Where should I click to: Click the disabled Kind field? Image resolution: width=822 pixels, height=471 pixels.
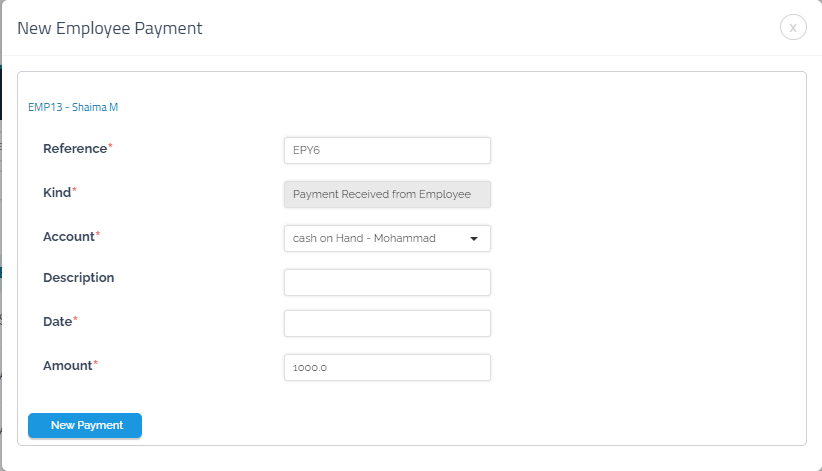(x=387, y=194)
